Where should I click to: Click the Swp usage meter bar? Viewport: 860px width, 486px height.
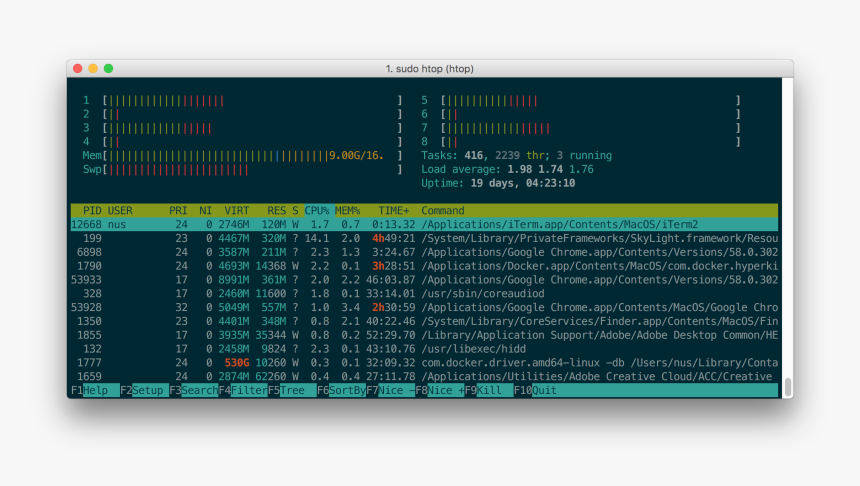(252, 169)
